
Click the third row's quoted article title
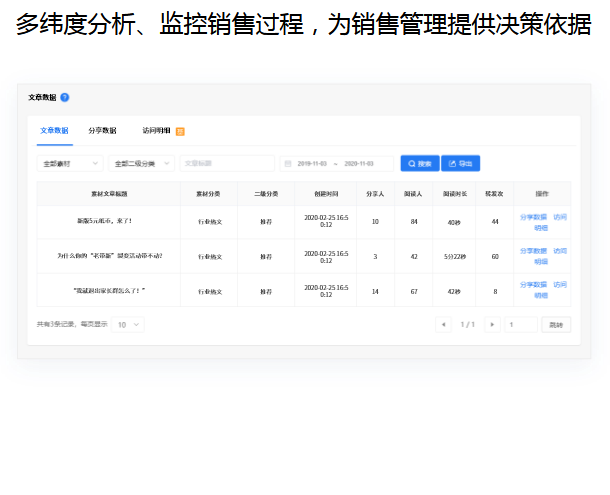pyautogui.click(x=109, y=290)
